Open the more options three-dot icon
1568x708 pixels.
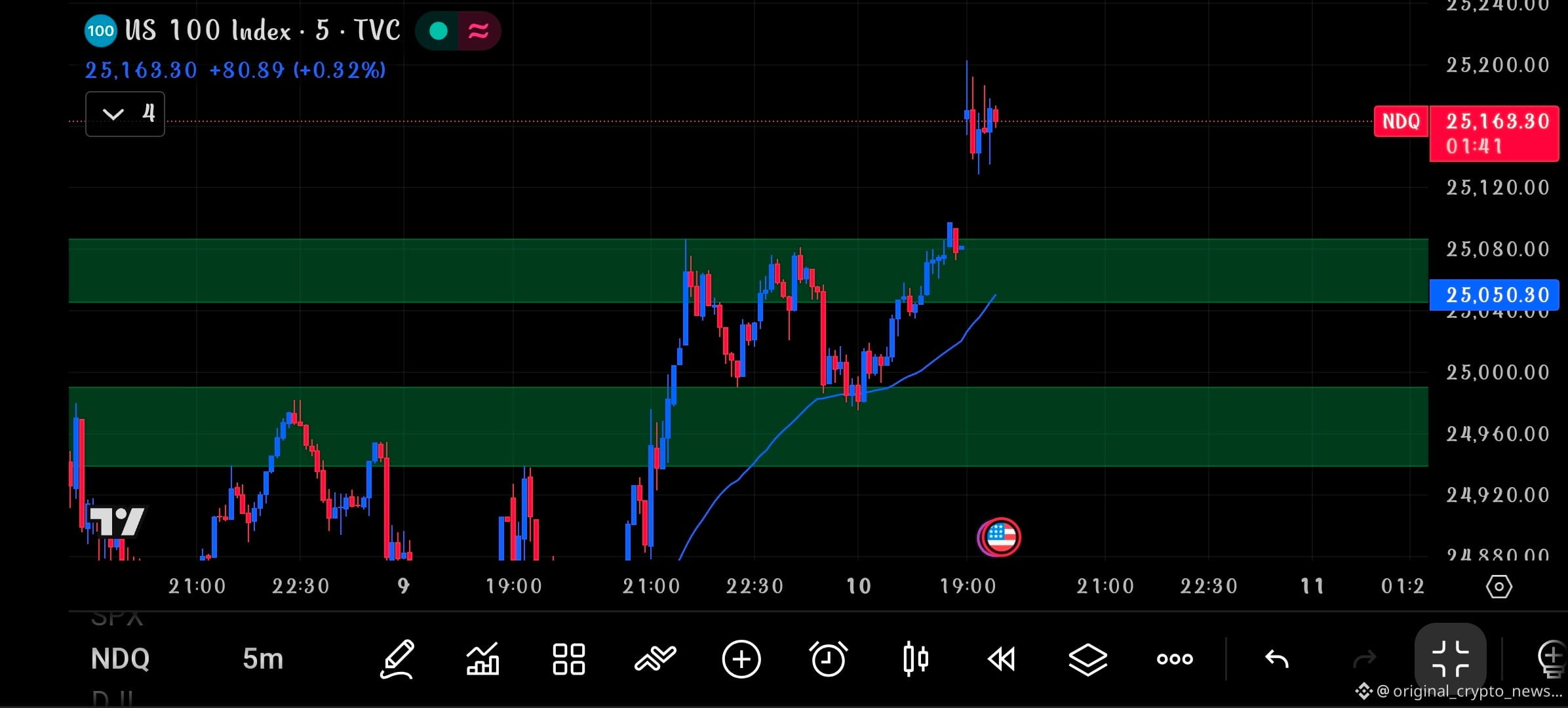pyautogui.click(x=1175, y=659)
